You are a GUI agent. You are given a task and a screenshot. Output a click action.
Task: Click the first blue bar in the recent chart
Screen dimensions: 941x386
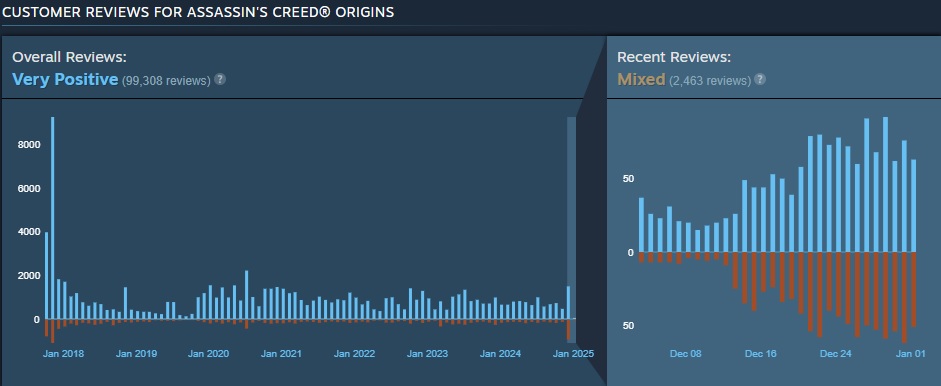tap(641, 225)
